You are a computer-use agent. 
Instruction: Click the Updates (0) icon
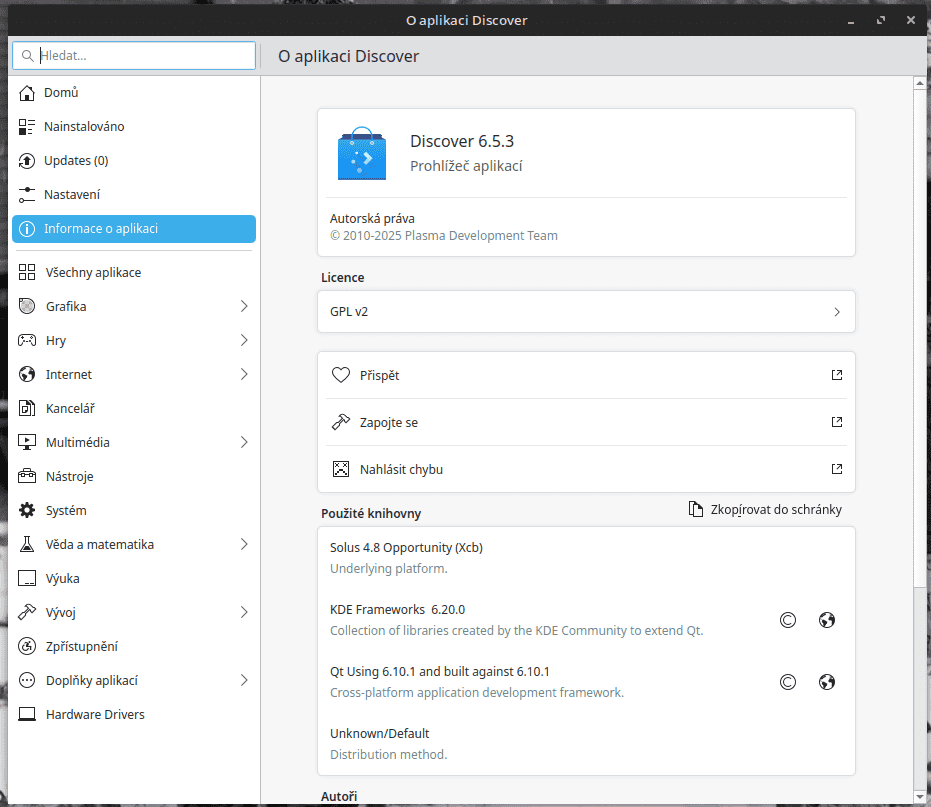[27, 161]
